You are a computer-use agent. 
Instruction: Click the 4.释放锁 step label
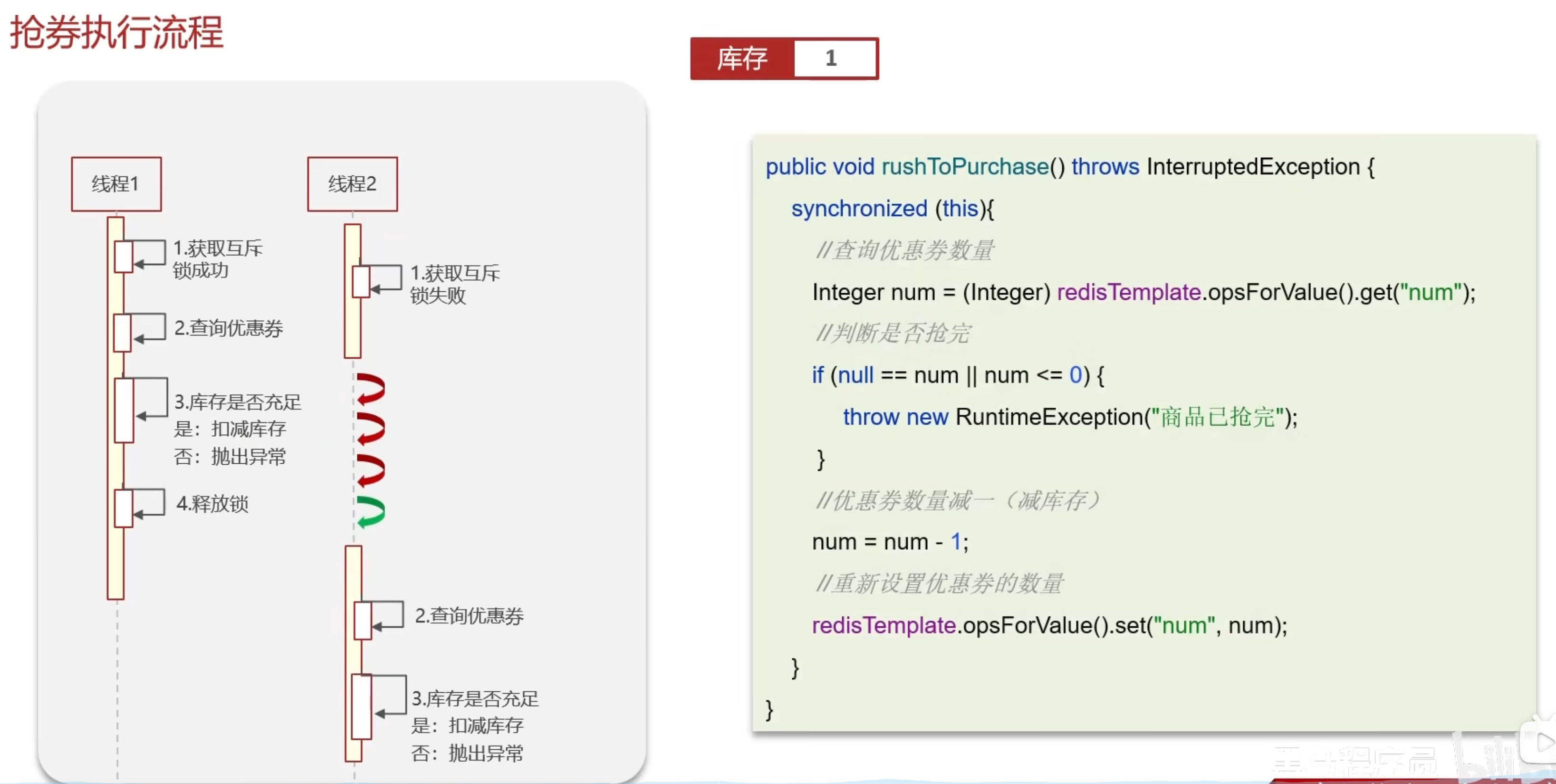212,503
